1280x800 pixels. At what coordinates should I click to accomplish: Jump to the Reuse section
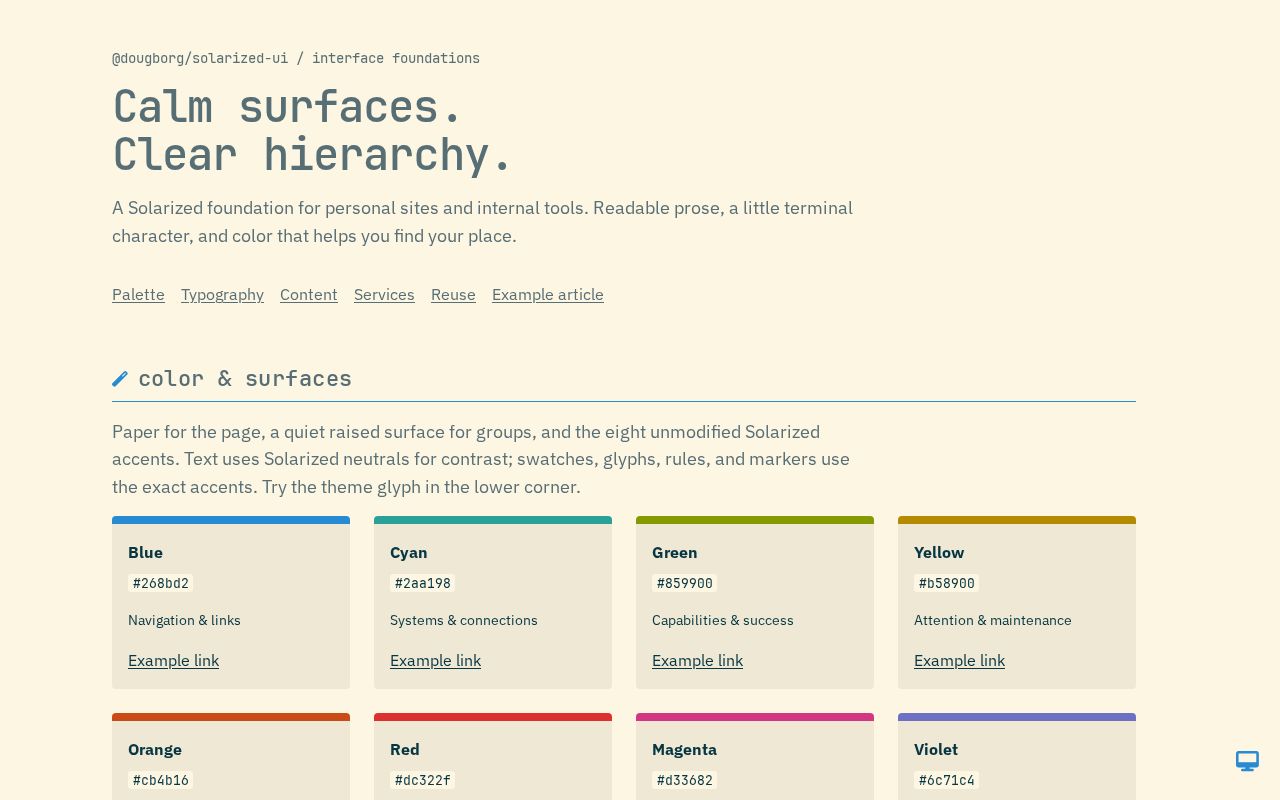(453, 294)
